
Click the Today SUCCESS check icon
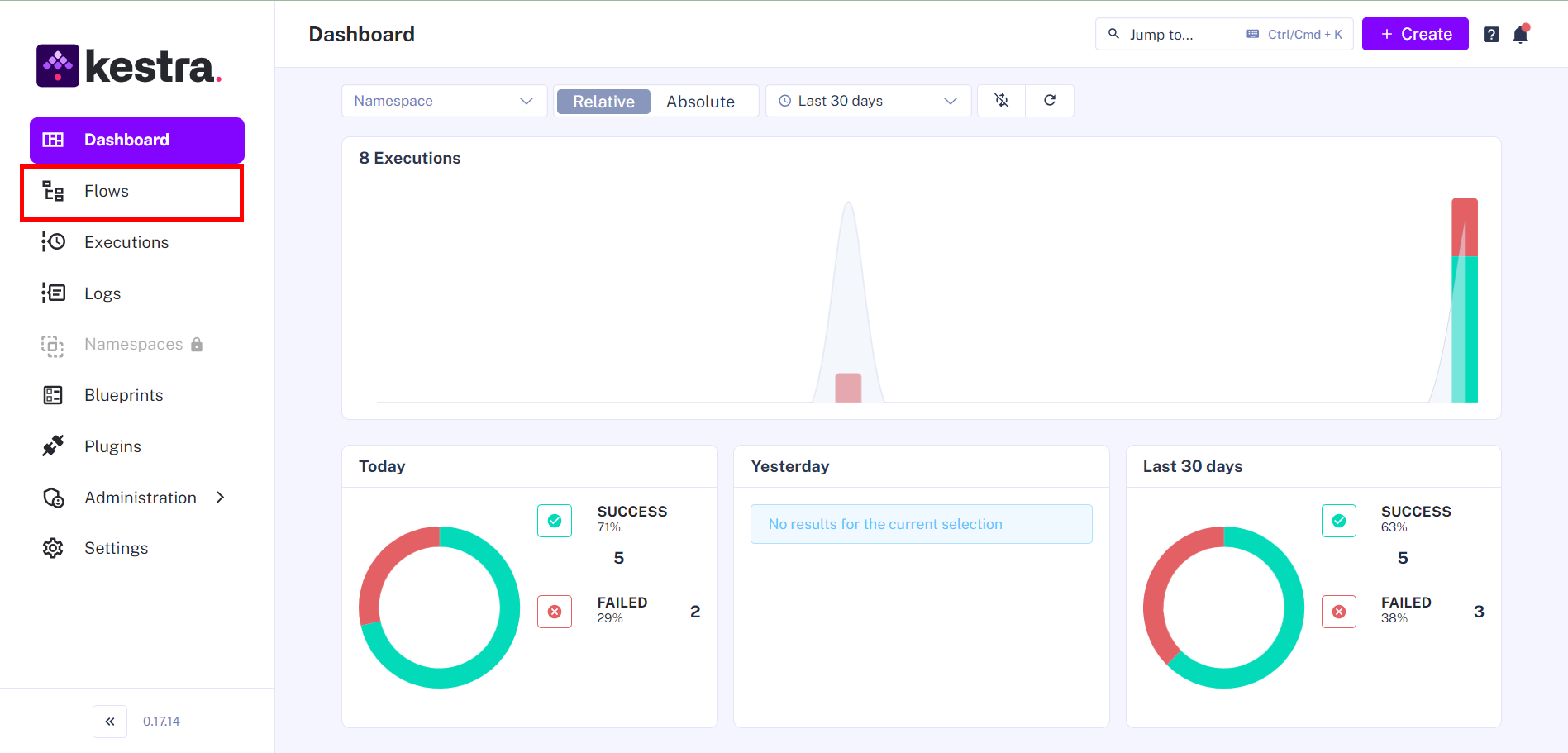tap(555, 521)
